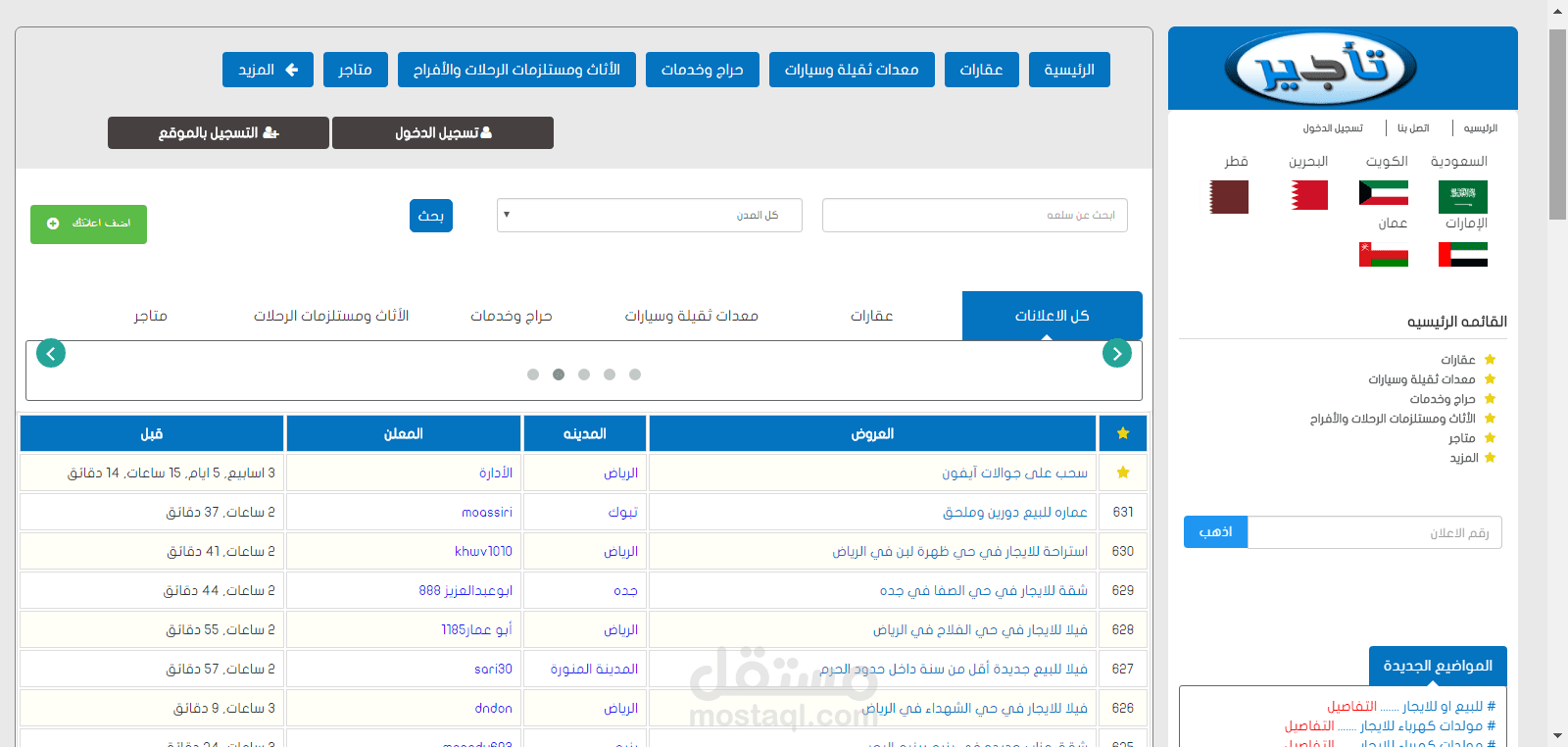1568x747 pixels.
Task: Switch to عقارات category tab
Action: pyautogui.click(x=871, y=316)
